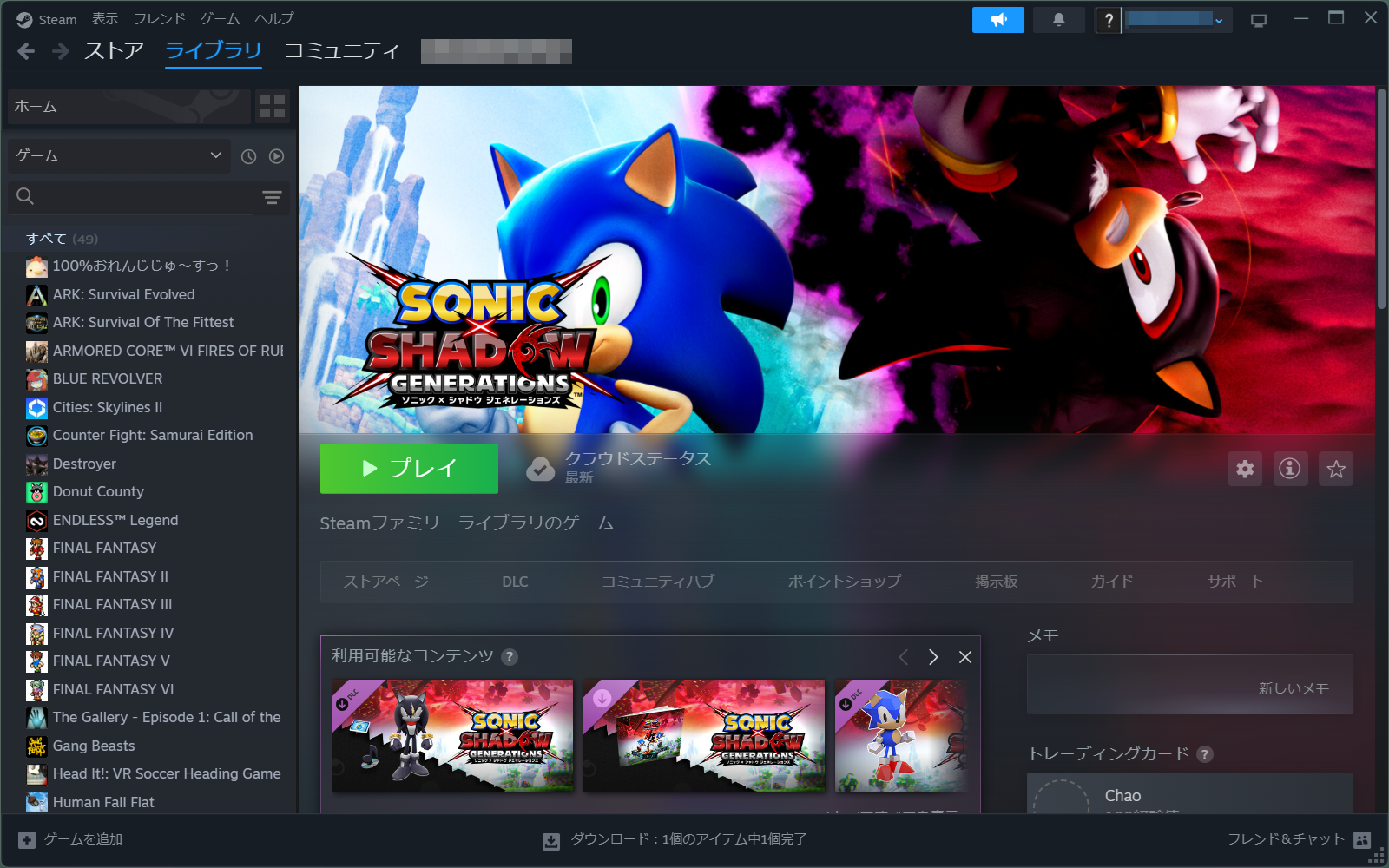Open the ゲーム collection dropdown

coord(118,156)
